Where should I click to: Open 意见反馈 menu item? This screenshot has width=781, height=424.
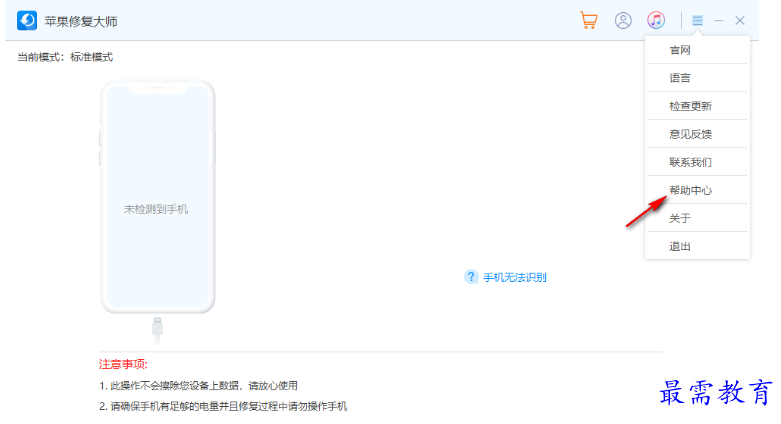click(x=697, y=134)
